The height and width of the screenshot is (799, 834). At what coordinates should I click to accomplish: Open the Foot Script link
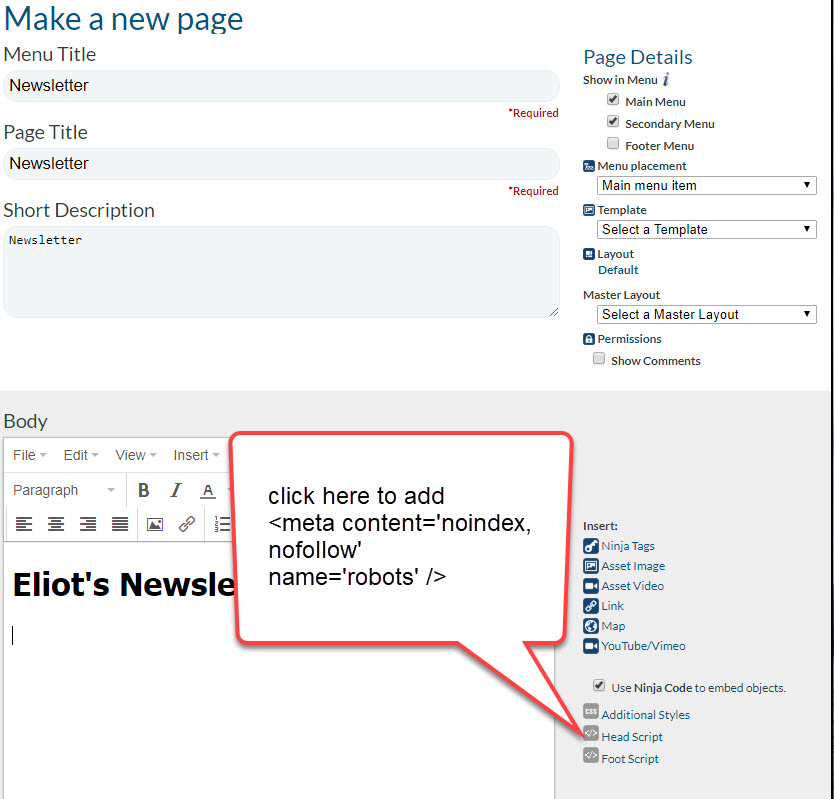(630, 759)
